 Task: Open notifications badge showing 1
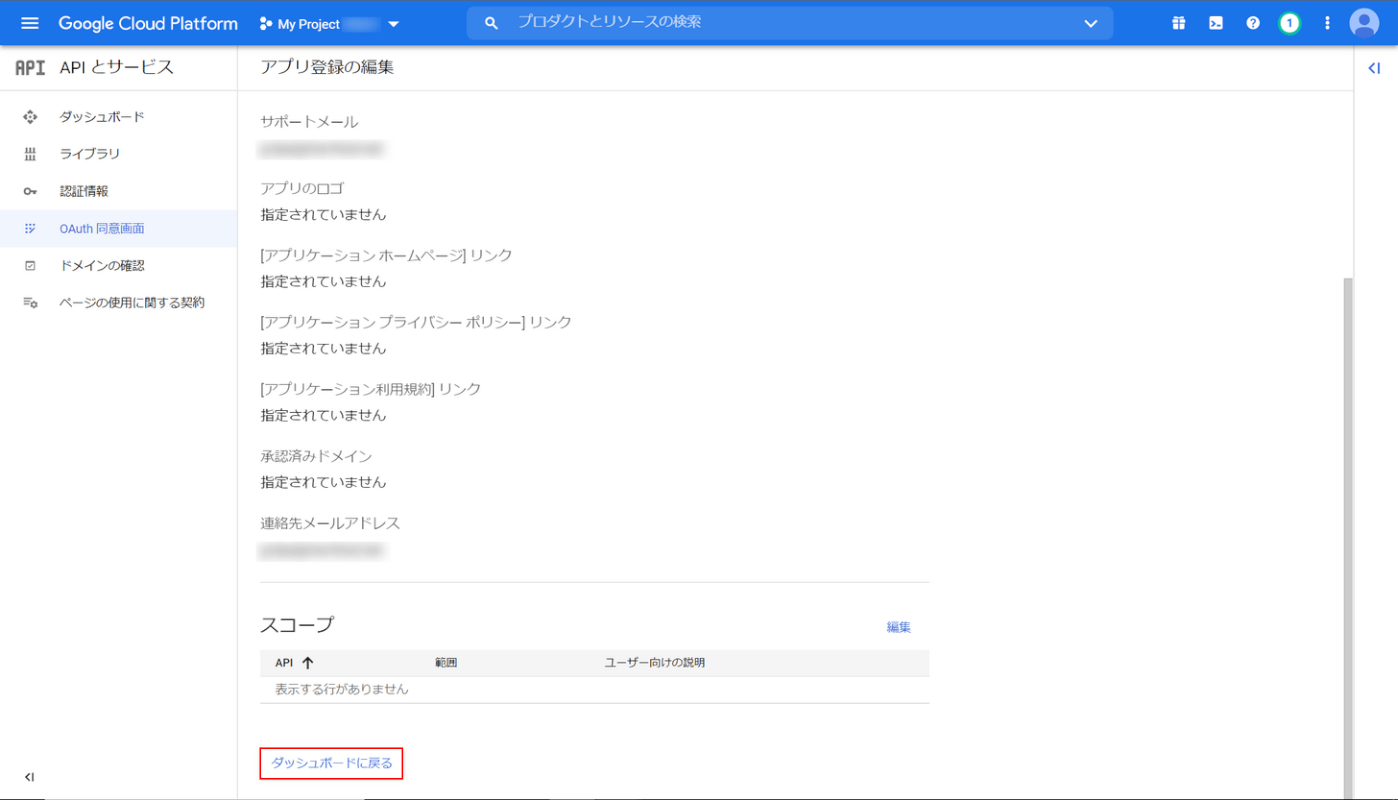[1289, 23]
